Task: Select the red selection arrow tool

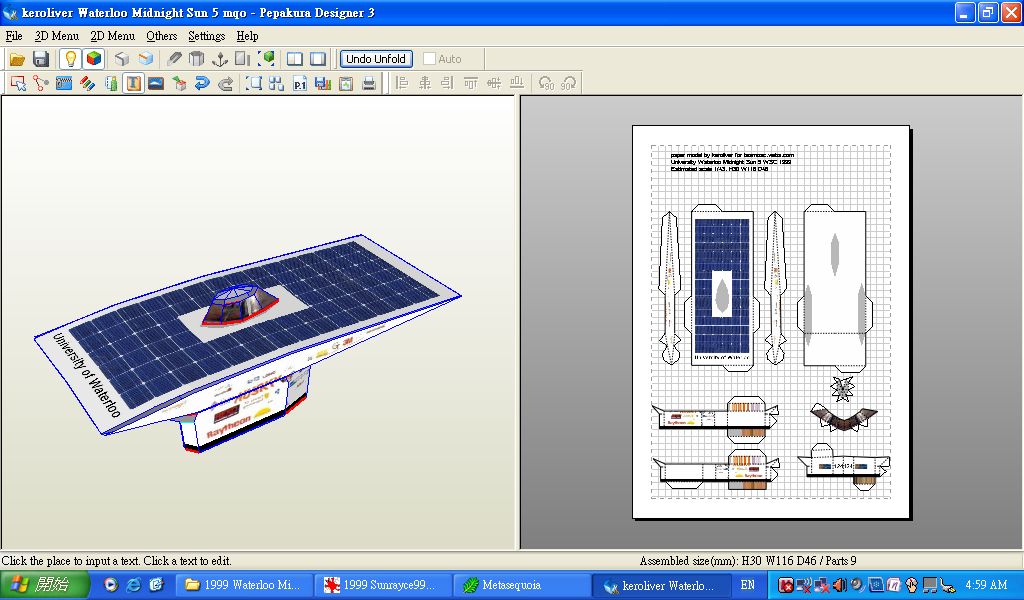Action: 18,84
